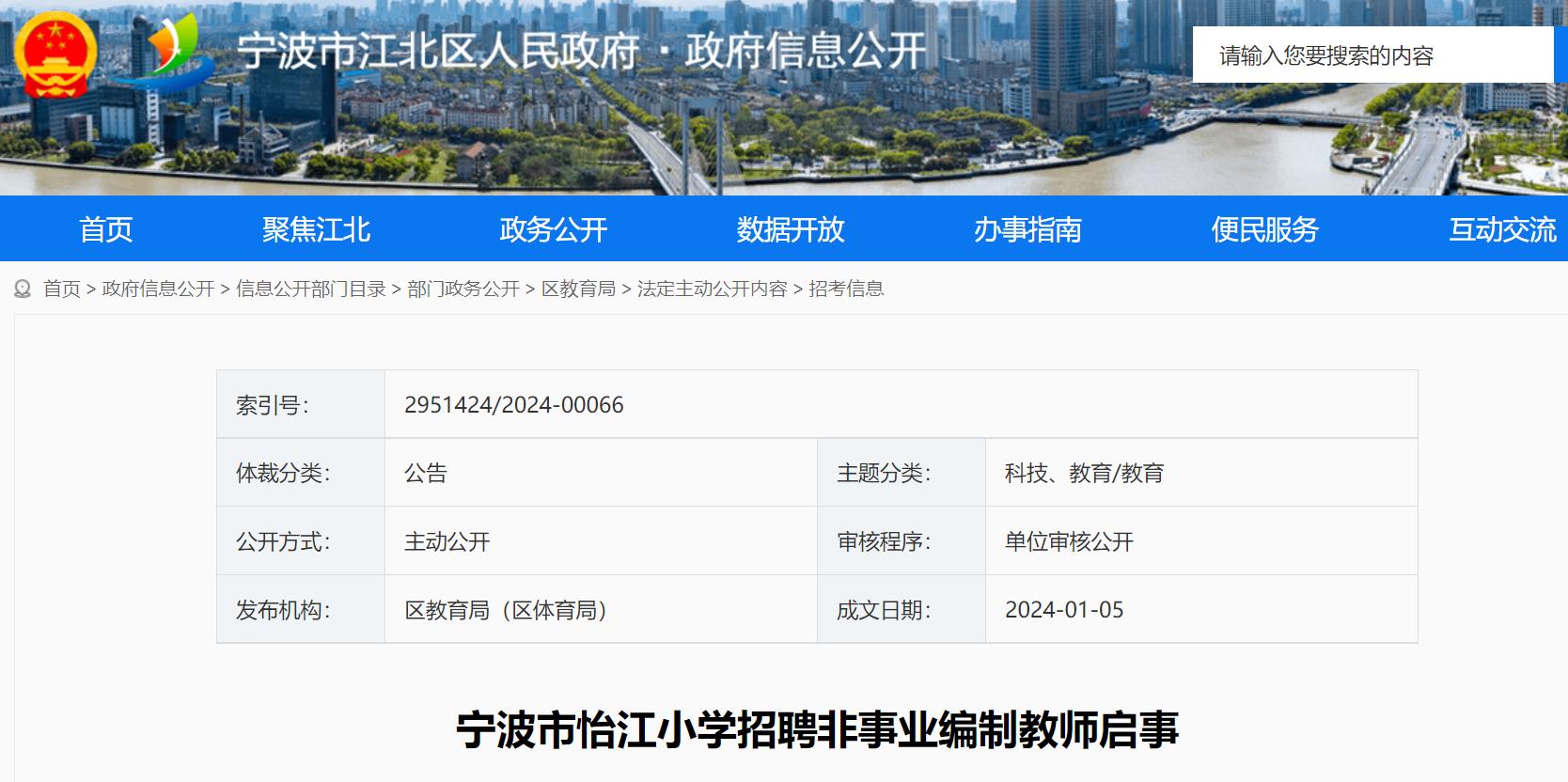
Task: Click the 单位审核公开 value
Action: [x=1069, y=541]
